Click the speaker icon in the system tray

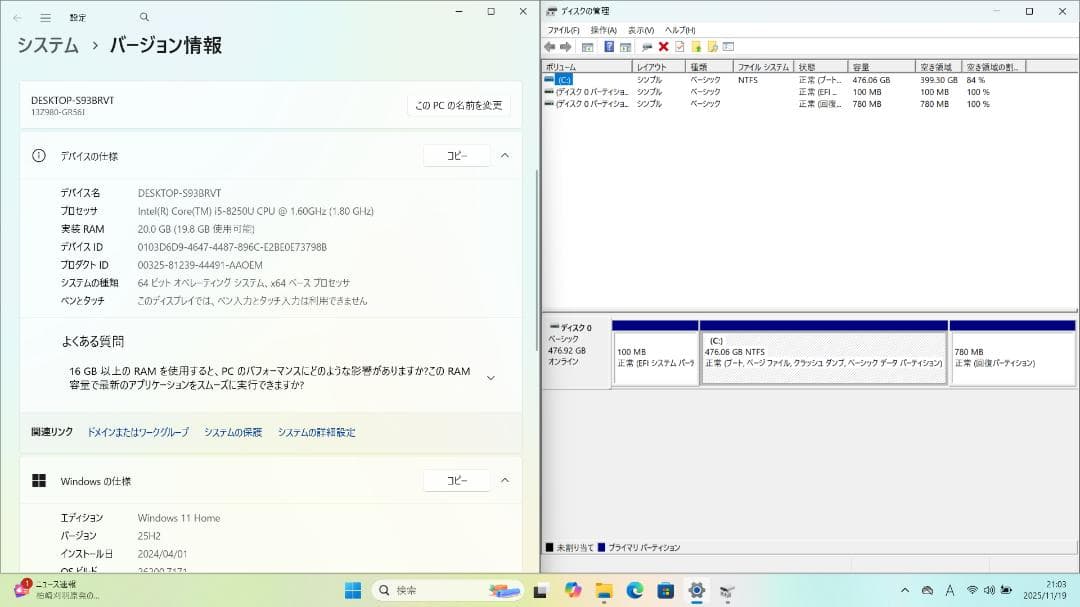(x=989, y=589)
